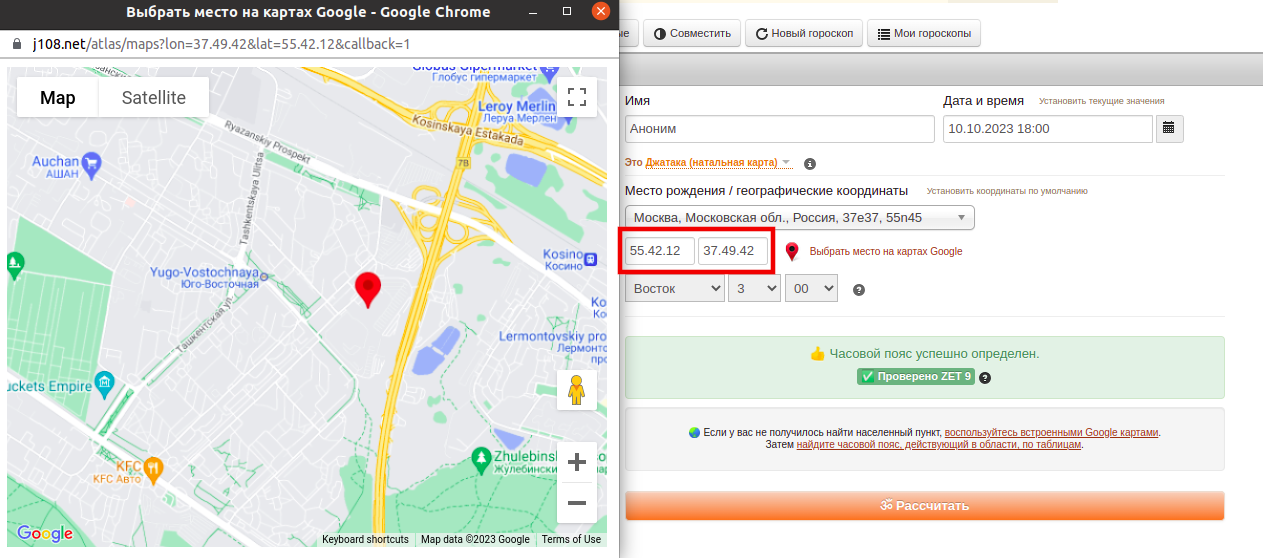The width and height of the screenshot is (1263, 558).
Task: Click the orange Рассчитать button
Action: tap(924, 506)
